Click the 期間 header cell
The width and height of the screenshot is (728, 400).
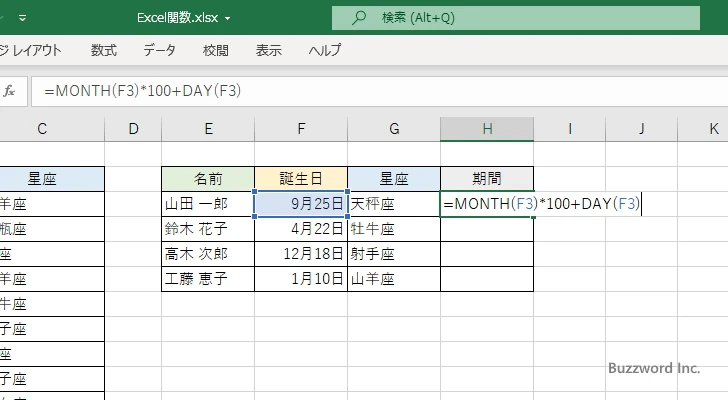pos(487,179)
